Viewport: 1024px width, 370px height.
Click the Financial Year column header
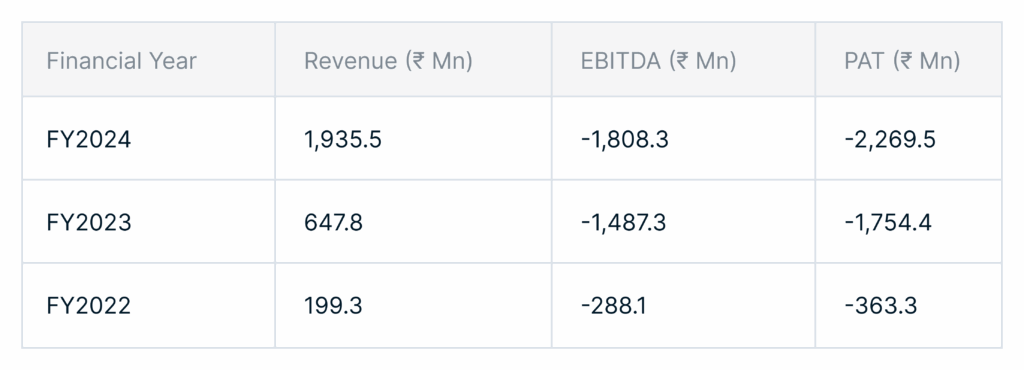(x=121, y=61)
